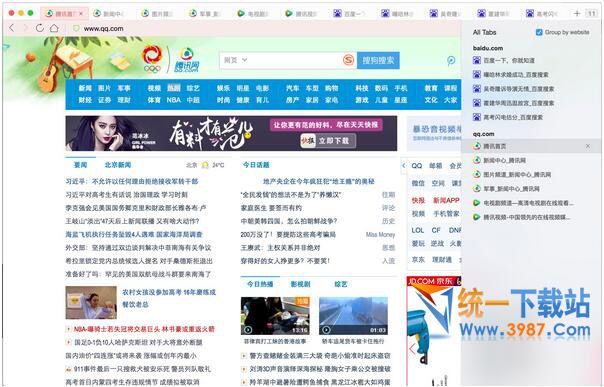
Task: Go back with the browser back arrow
Action: click(x=12, y=28)
